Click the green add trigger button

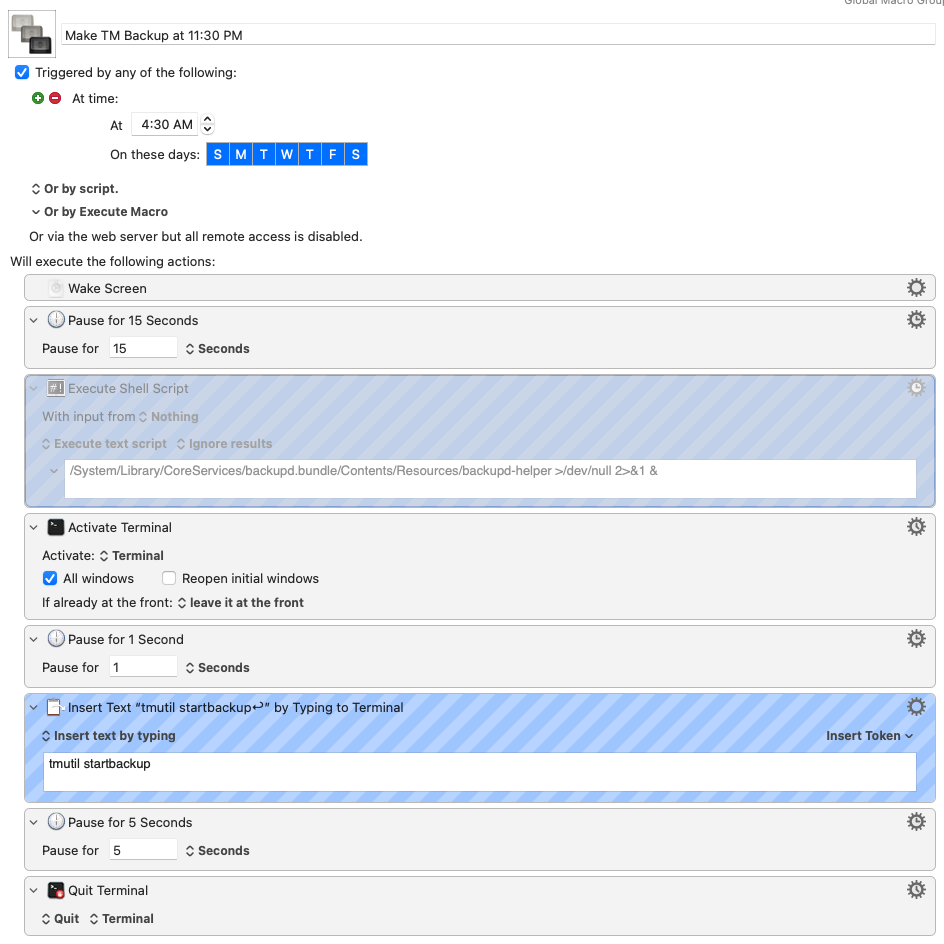[x=38, y=98]
